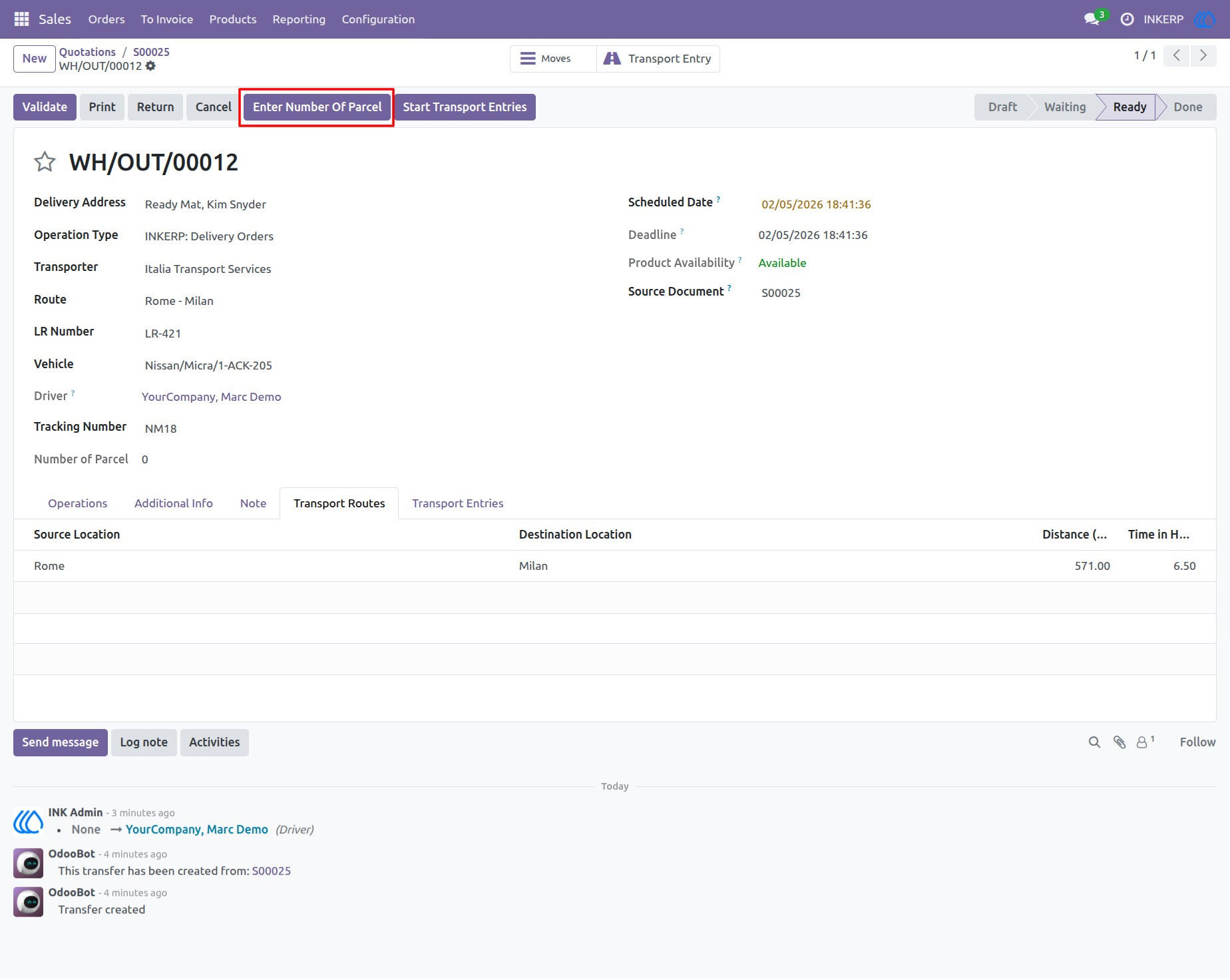Screen dimensions: 1230x980
Task: Open the Products menu
Action: point(233,19)
